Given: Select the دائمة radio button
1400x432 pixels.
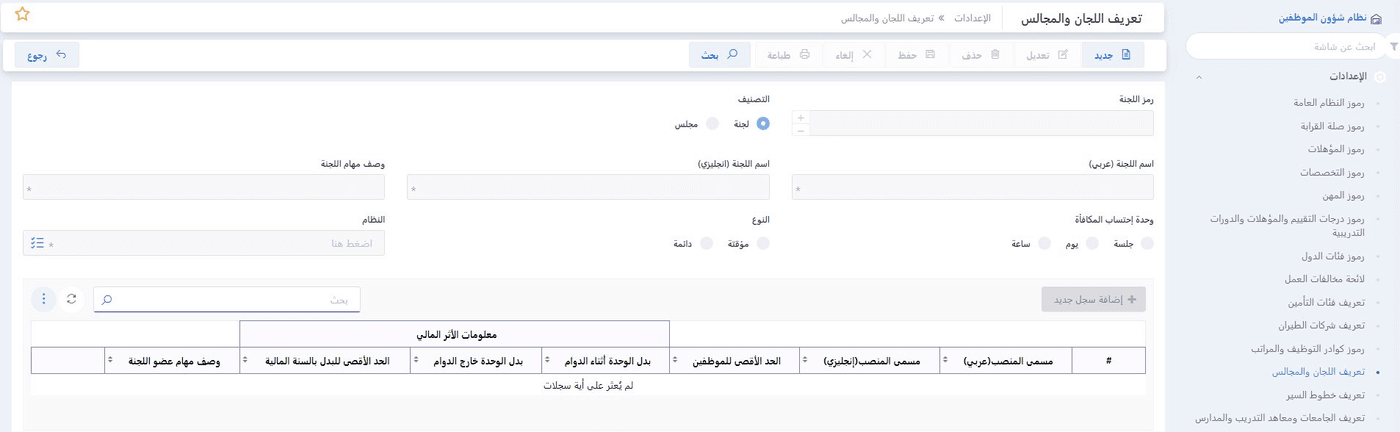Looking at the screenshot, I should (x=707, y=243).
